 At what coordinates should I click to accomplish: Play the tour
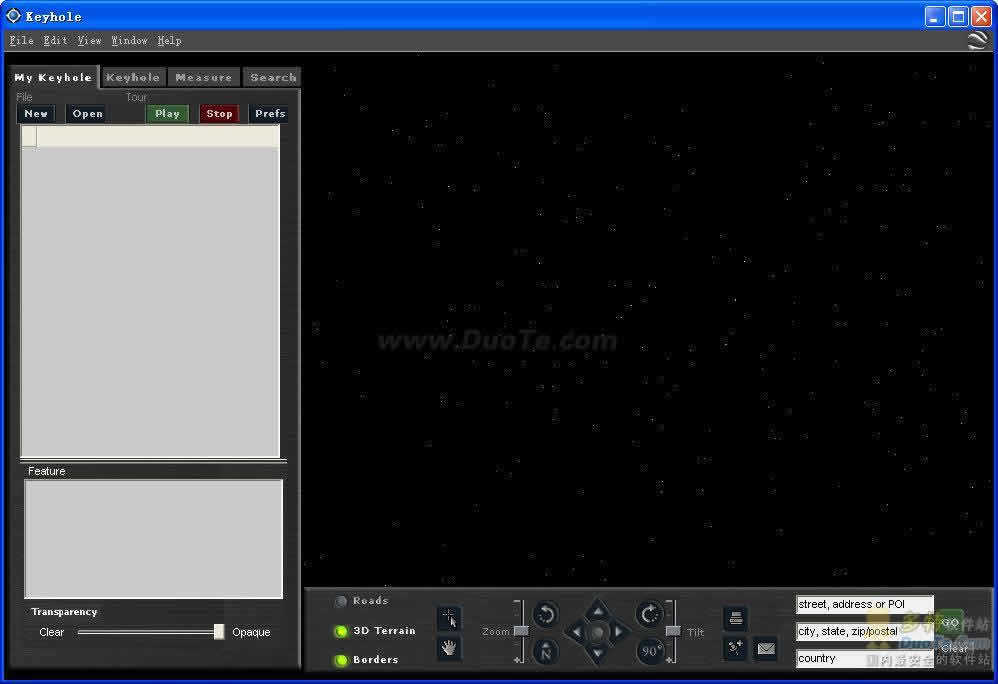click(x=167, y=114)
